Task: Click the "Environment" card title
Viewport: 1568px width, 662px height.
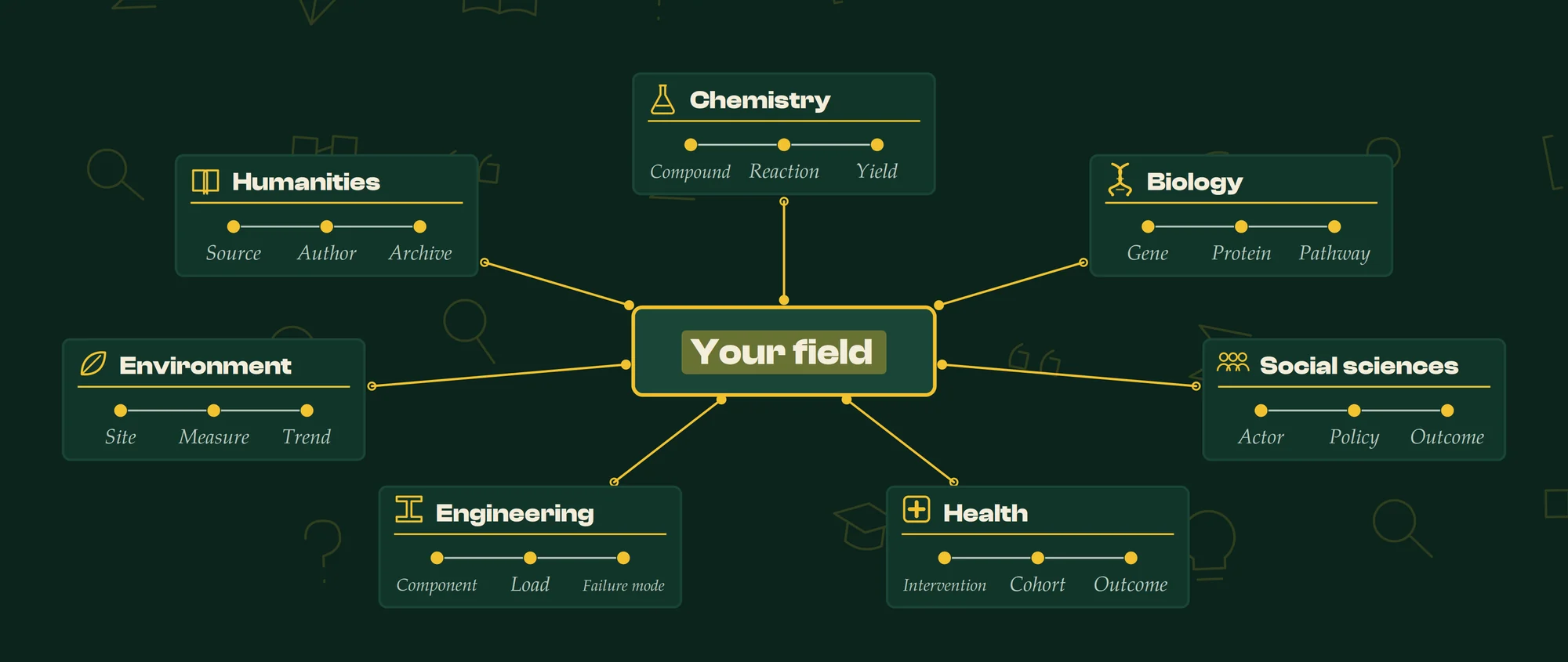Action: click(x=205, y=366)
